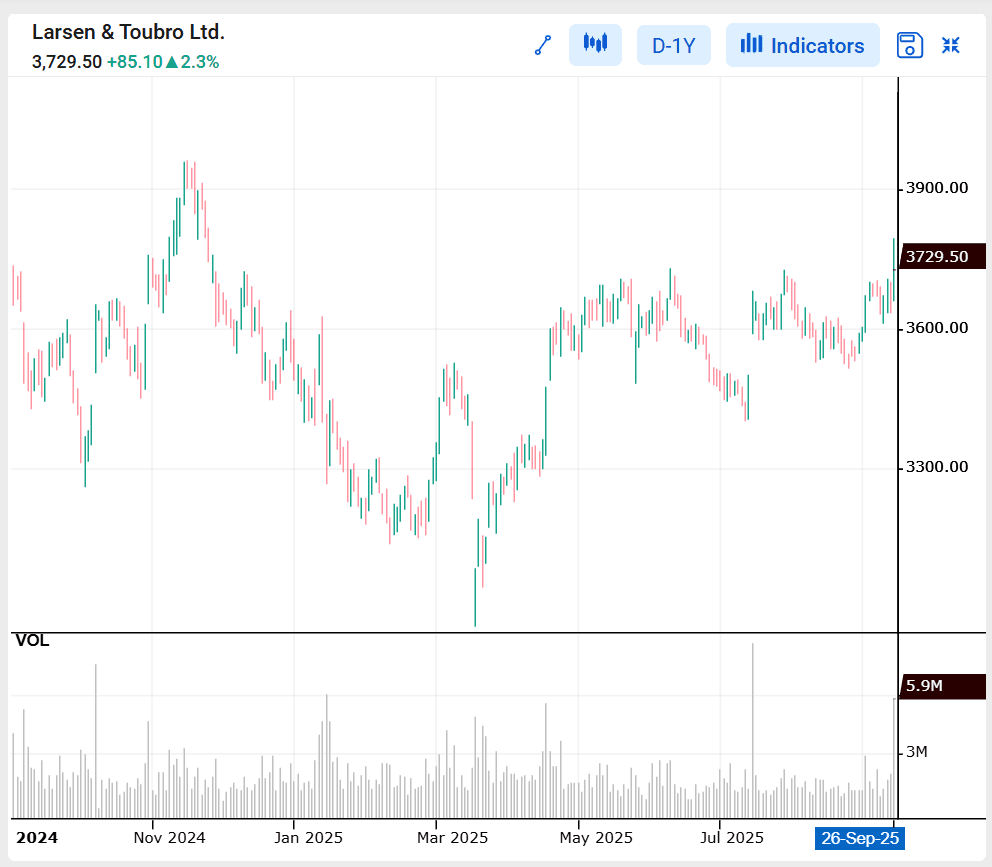Click the save chart icon
992x867 pixels.
(910, 46)
